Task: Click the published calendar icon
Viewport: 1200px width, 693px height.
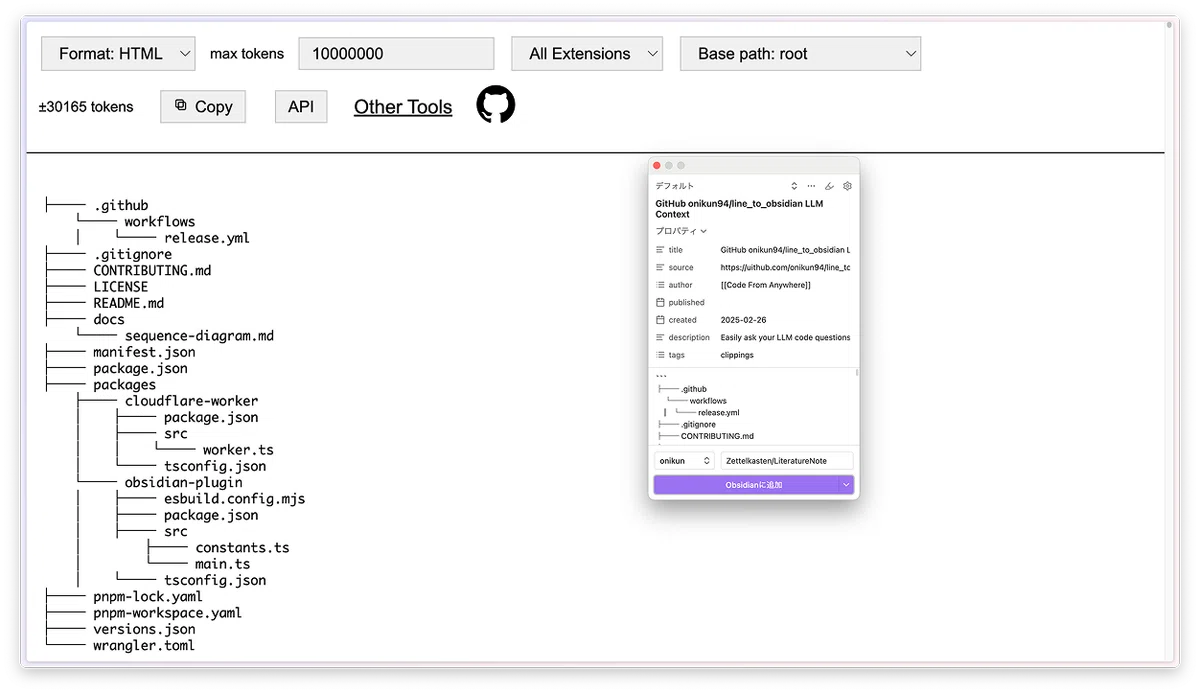Action: (x=660, y=302)
